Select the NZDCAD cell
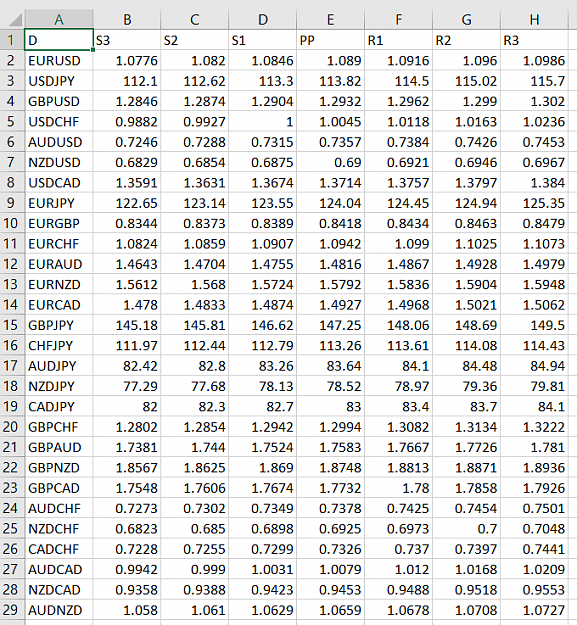 coord(59,590)
